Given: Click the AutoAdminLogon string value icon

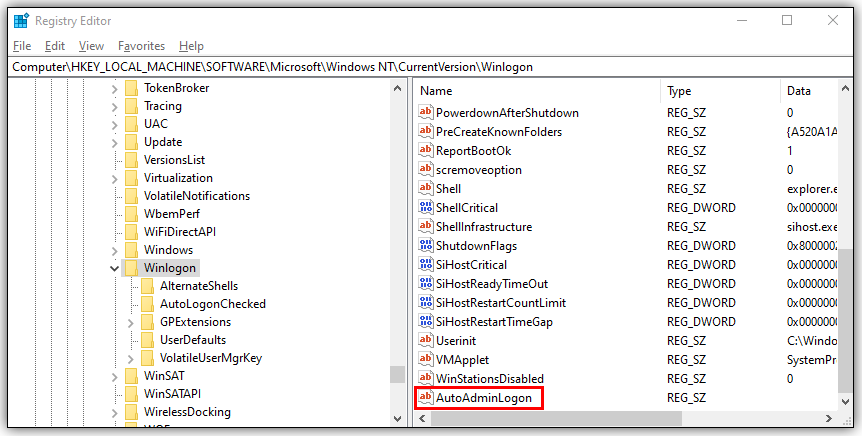Looking at the screenshot, I should click(426, 398).
